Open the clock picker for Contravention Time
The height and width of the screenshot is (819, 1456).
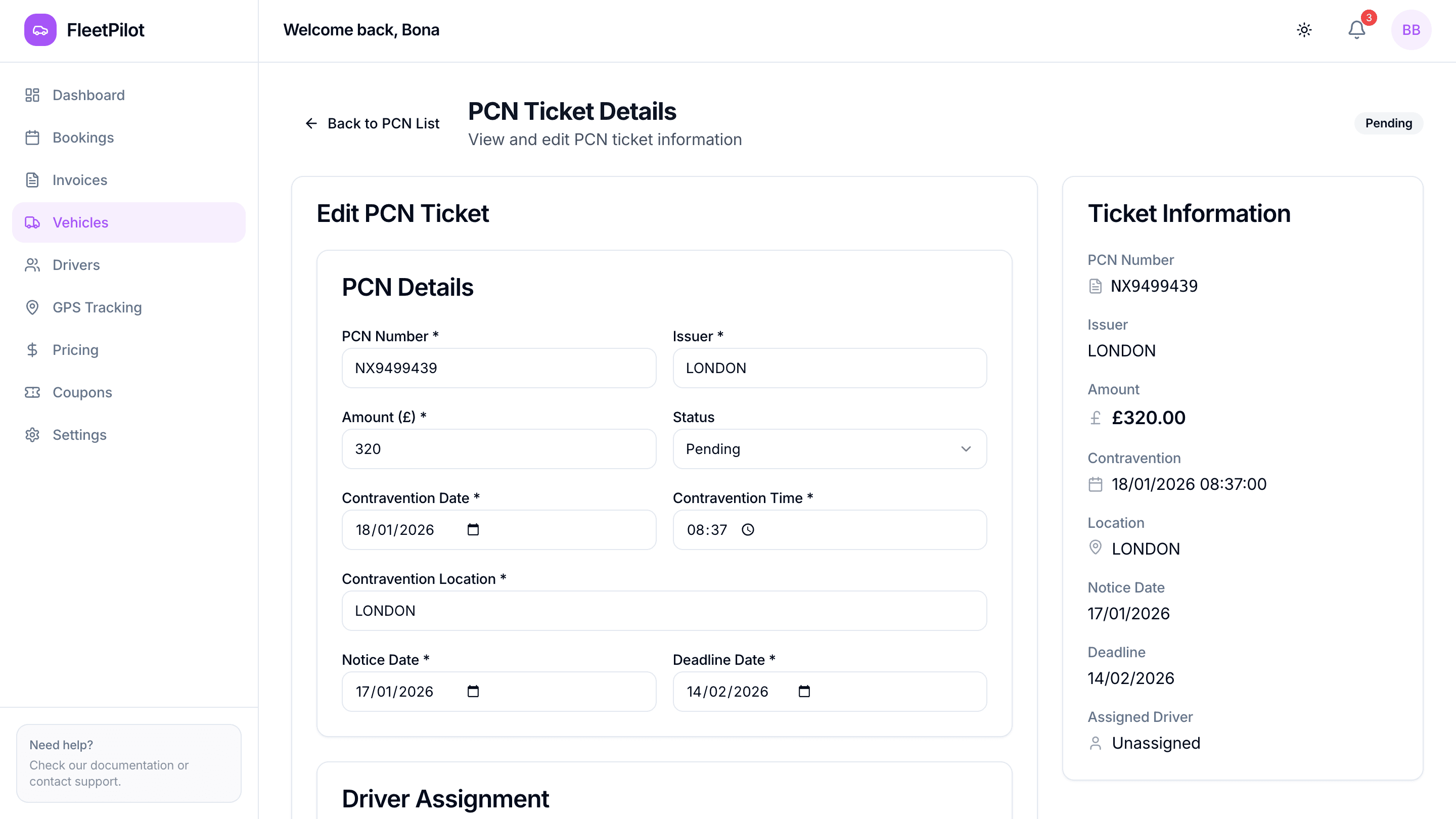coord(748,530)
